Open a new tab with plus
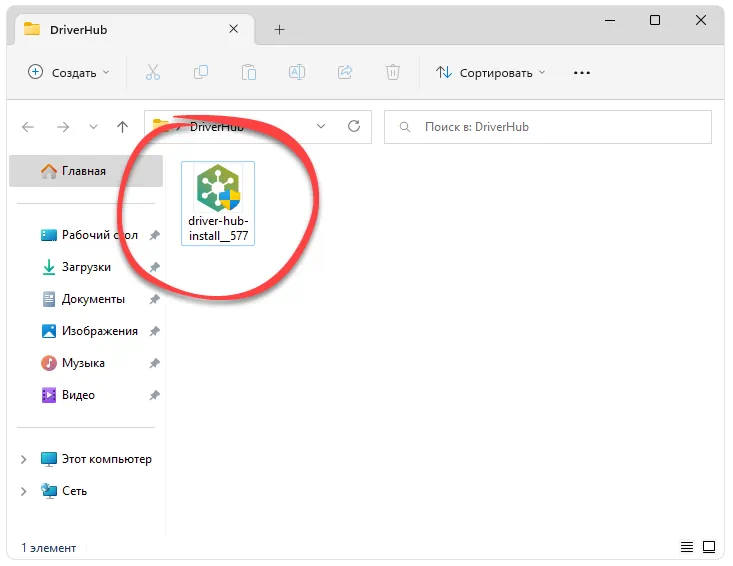The width and height of the screenshot is (733, 566). (279, 30)
